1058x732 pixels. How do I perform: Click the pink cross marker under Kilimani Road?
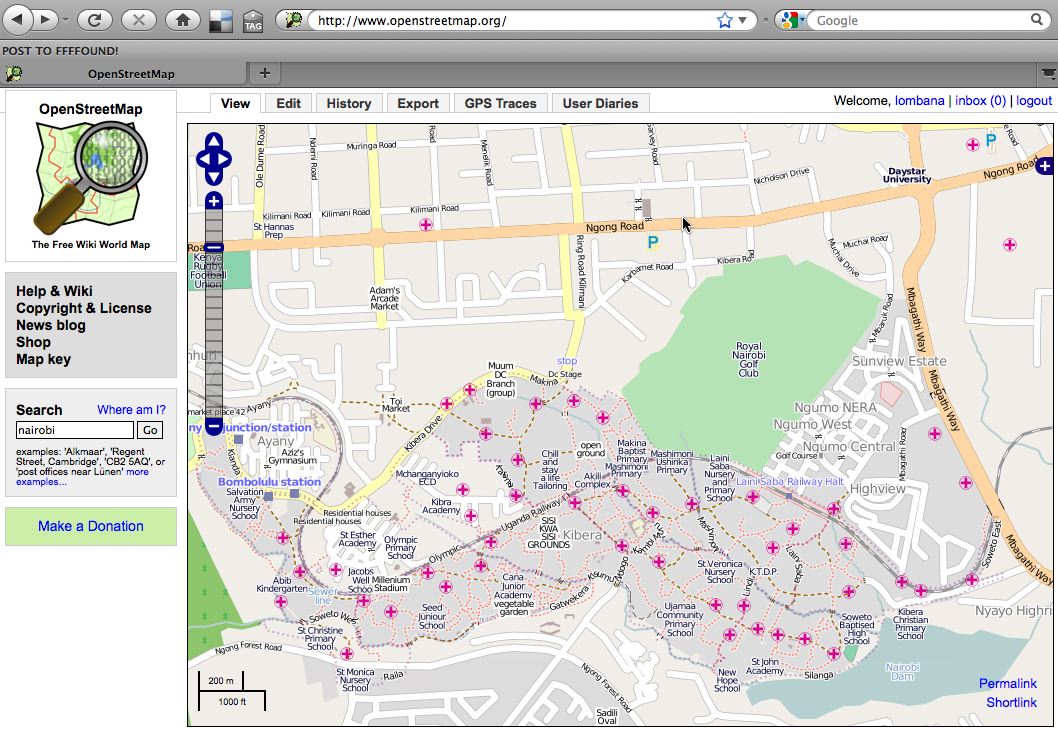point(426,225)
